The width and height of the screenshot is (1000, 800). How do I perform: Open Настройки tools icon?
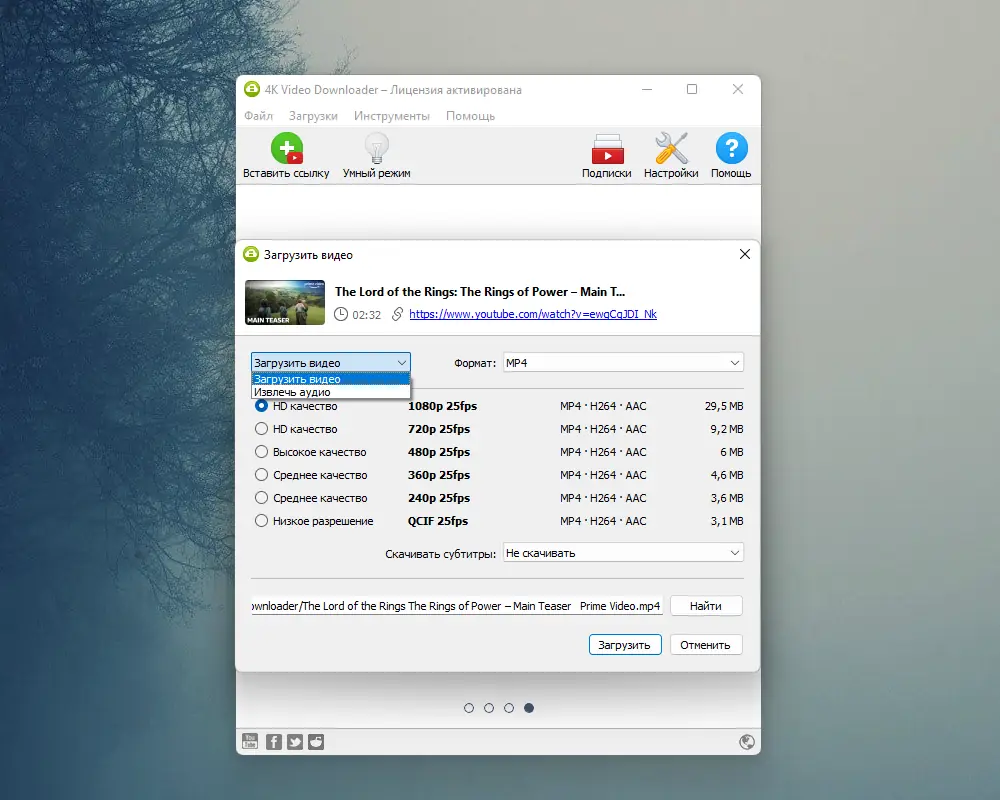[x=671, y=149]
